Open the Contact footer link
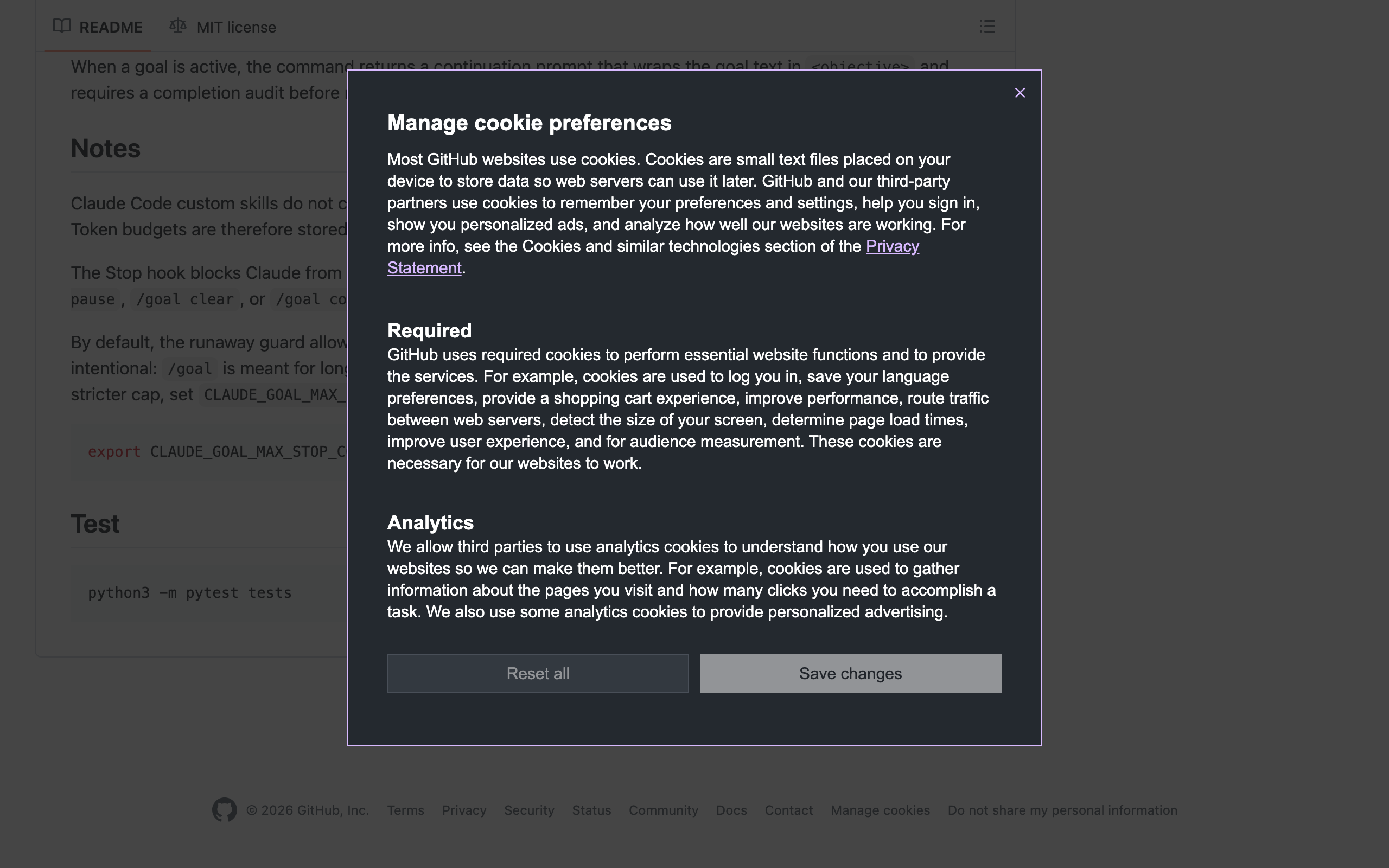The width and height of the screenshot is (1389, 868). pos(788,810)
